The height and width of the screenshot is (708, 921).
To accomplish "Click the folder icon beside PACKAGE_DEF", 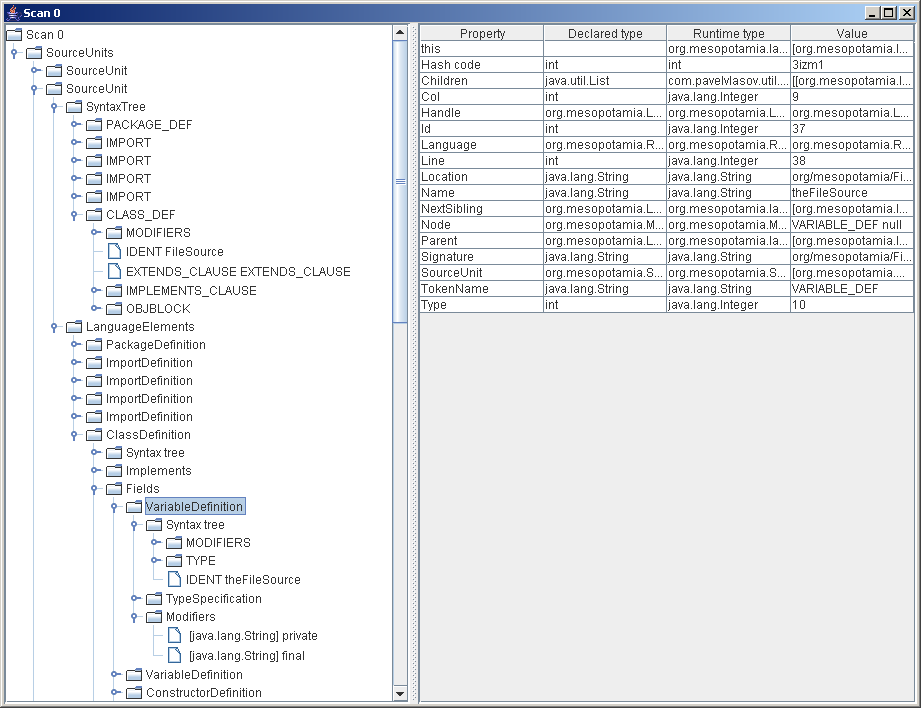I will click(94, 125).
